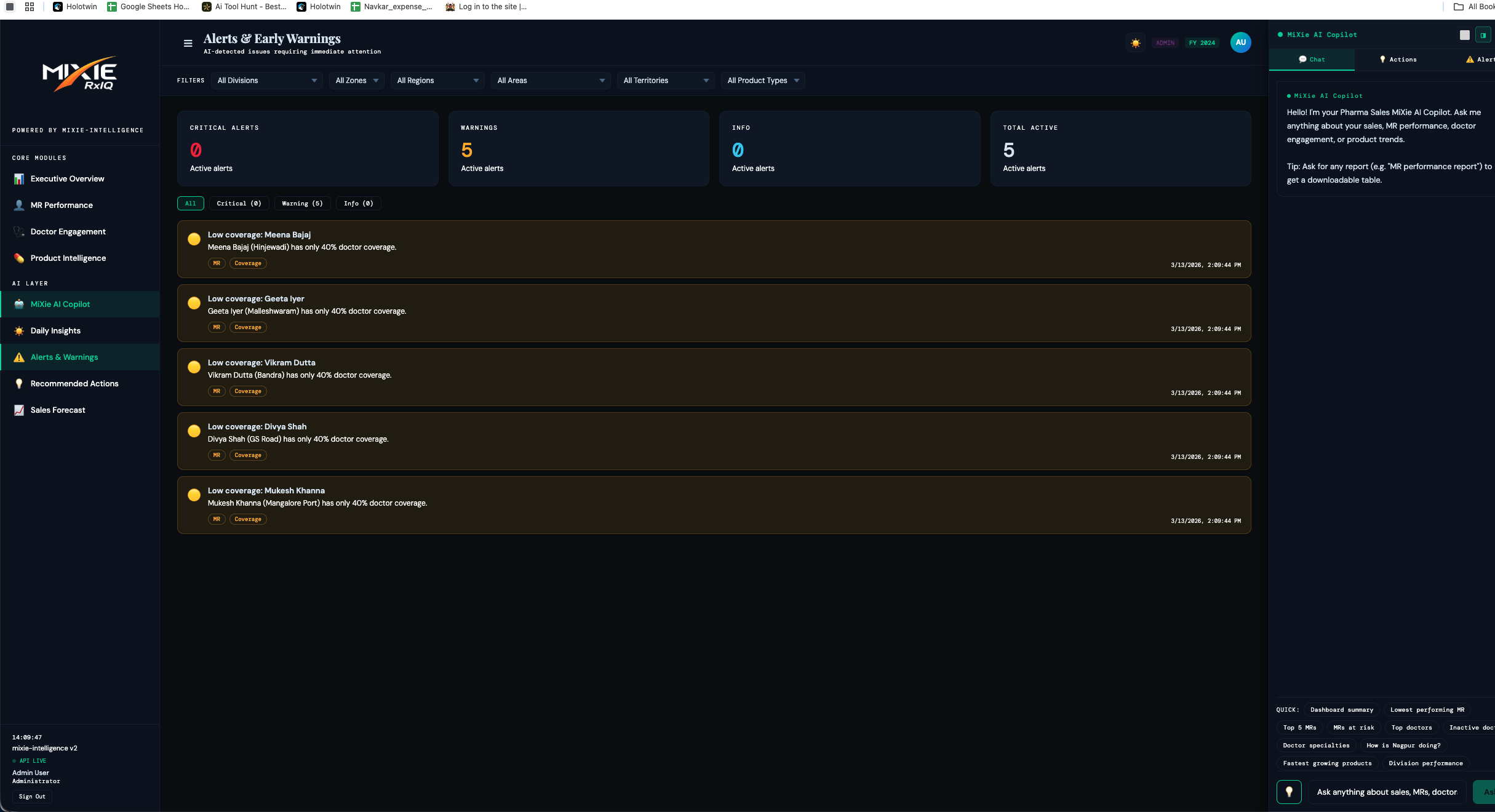The height and width of the screenshot is (812, 1495).
Task: Open Product Intelligence via its pill icon
Action: click(19, 258)
